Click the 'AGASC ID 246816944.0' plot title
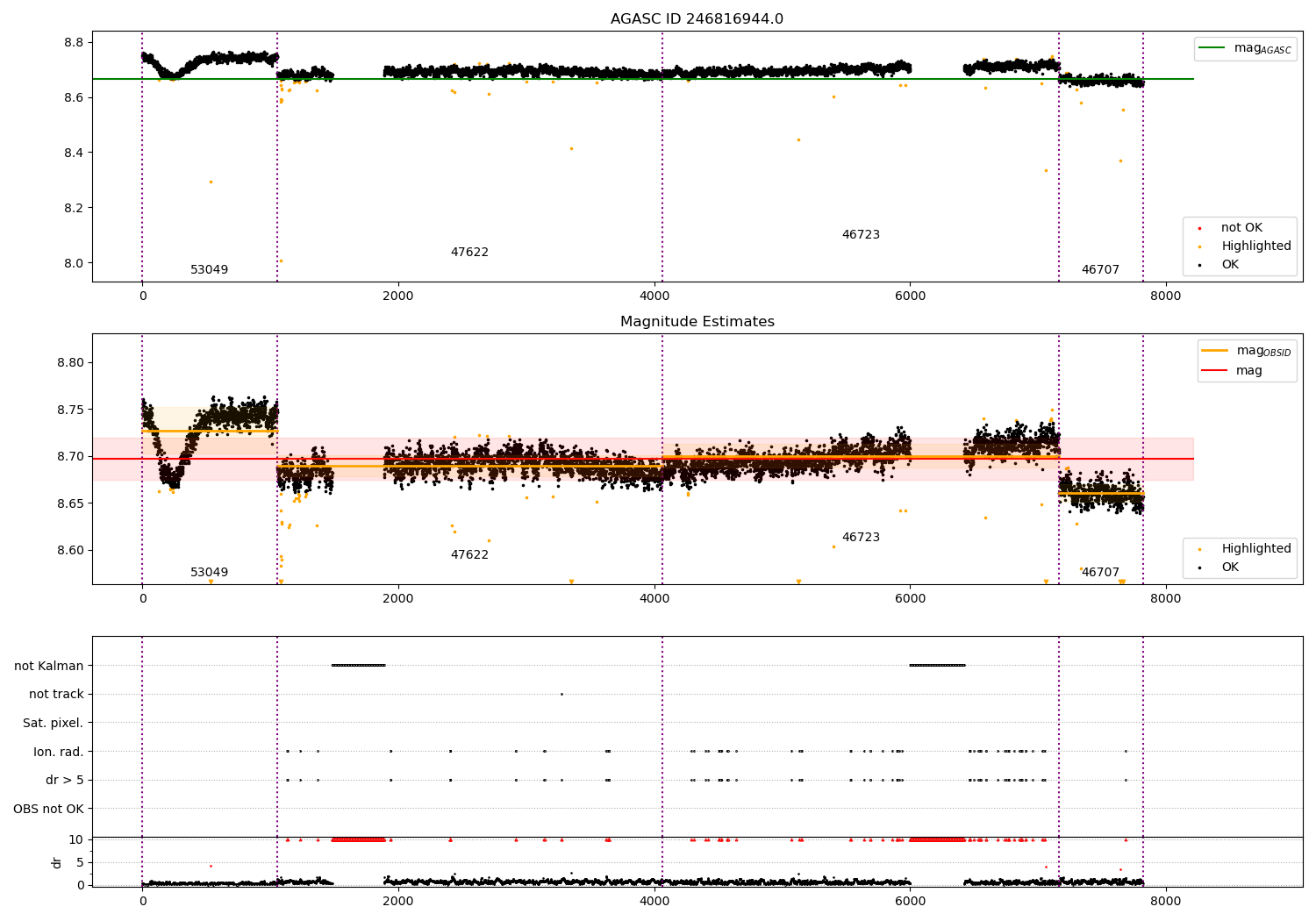Viewport: 1316px width, 921px height. tap(697, 19)
